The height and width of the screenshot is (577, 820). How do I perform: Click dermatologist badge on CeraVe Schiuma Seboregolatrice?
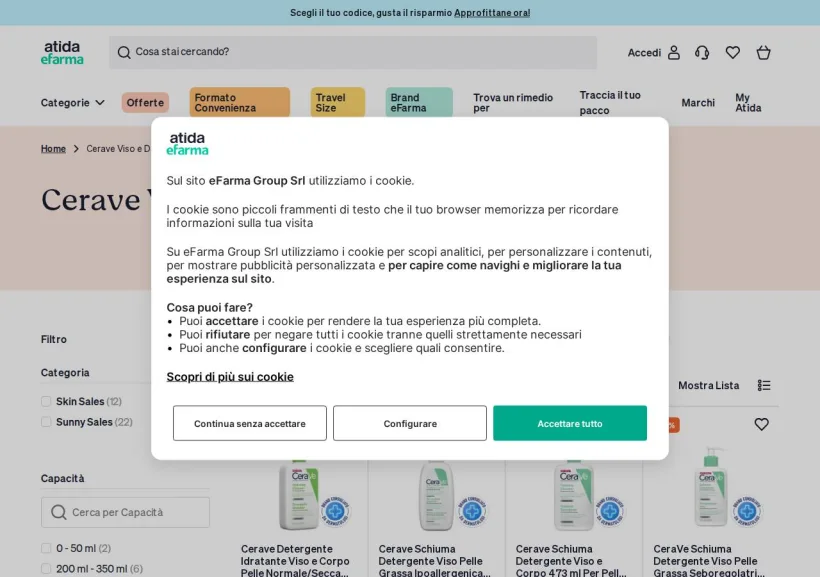click(x=747, y=511)
